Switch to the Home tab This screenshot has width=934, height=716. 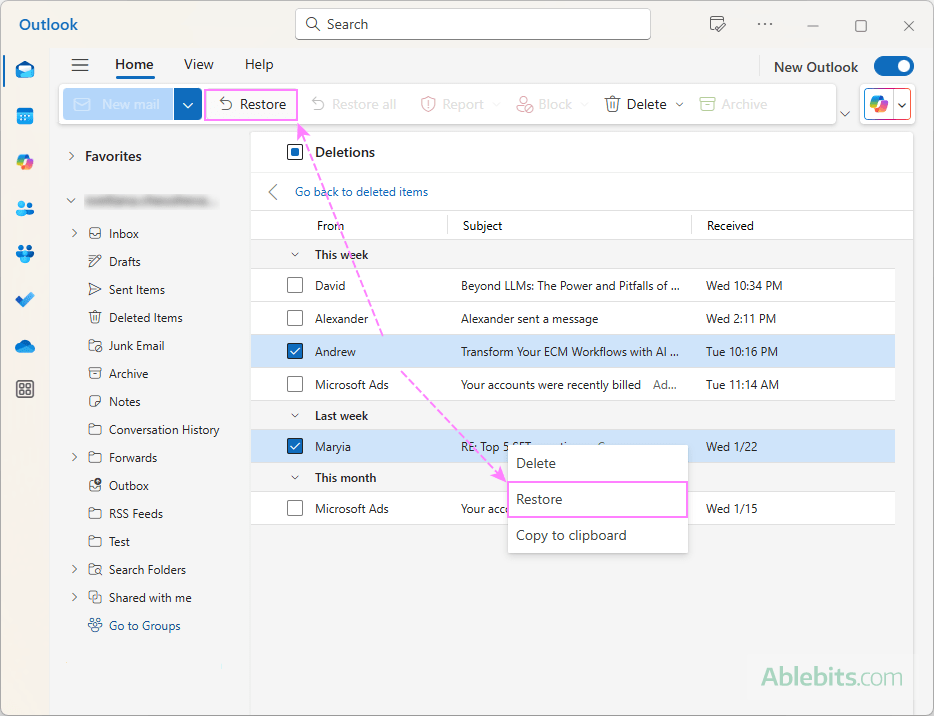click(134, 64)
